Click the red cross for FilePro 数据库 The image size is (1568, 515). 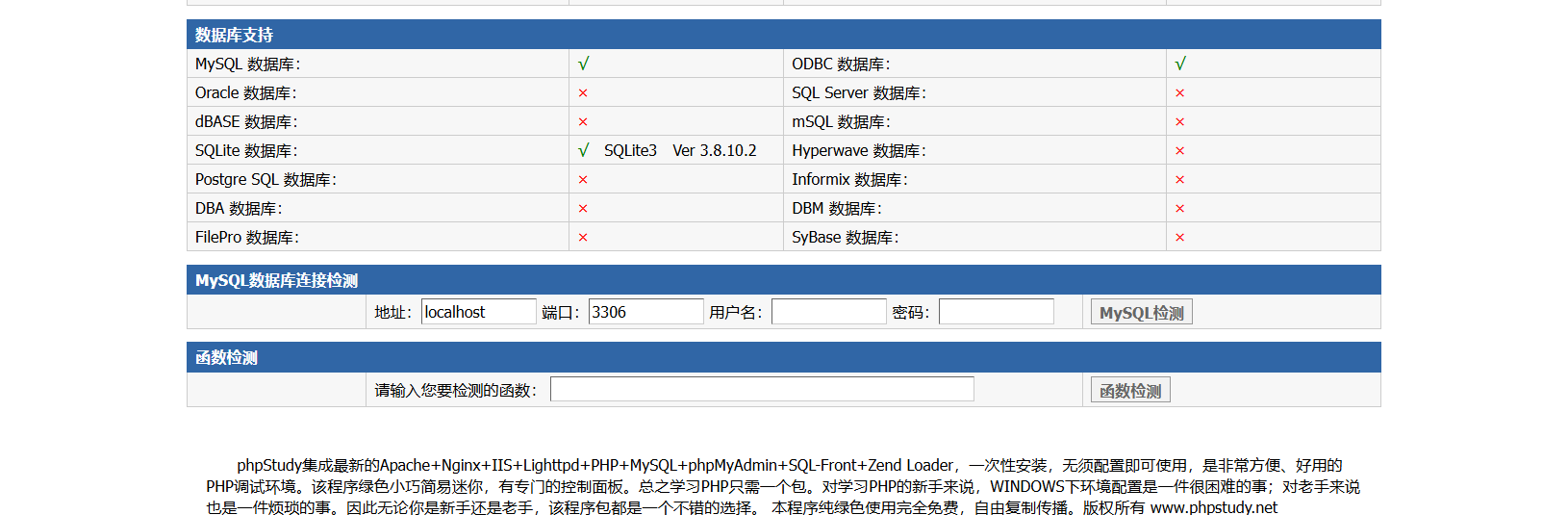[x=583, y=238]
